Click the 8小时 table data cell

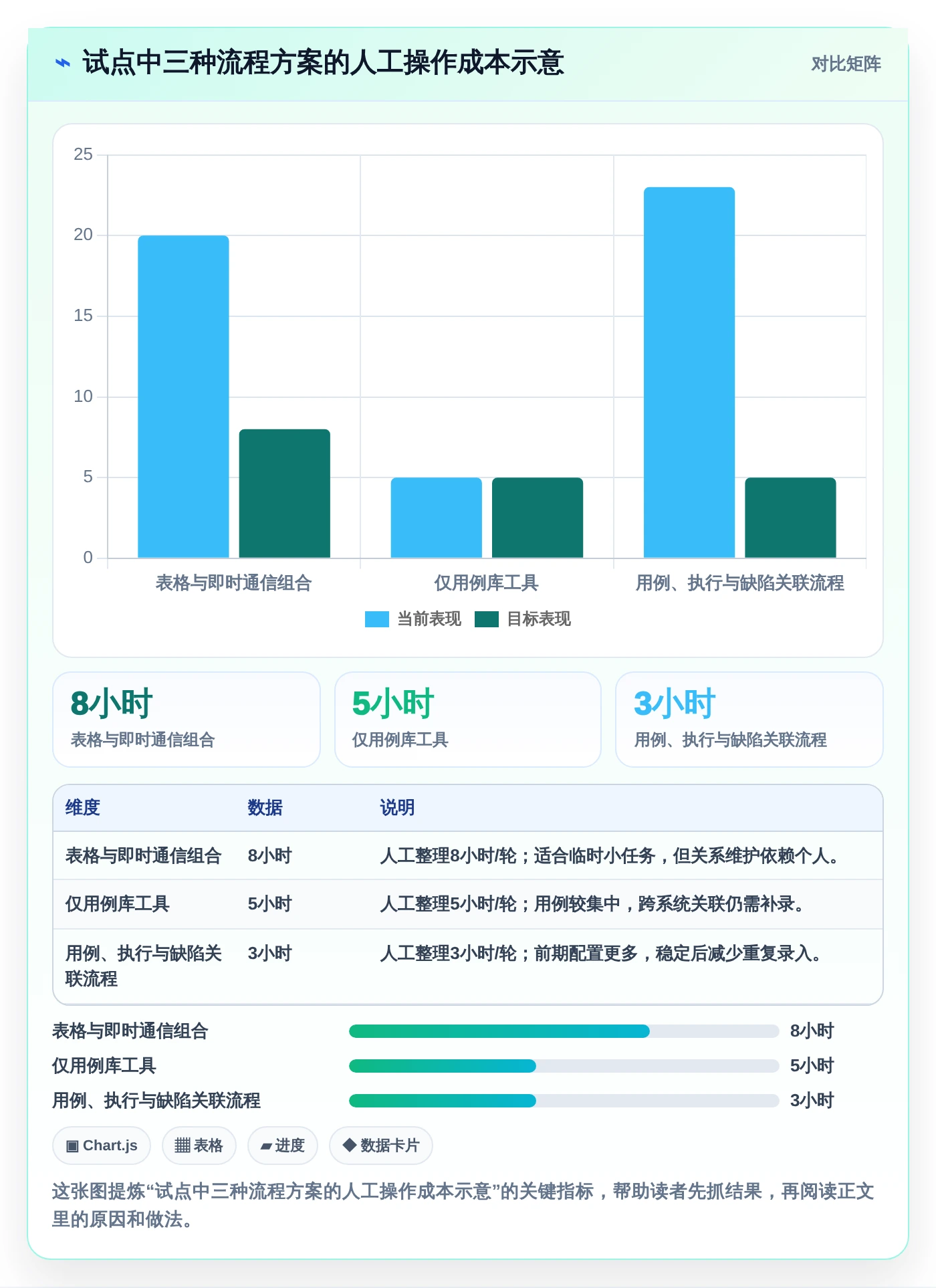tap(270, 856)
